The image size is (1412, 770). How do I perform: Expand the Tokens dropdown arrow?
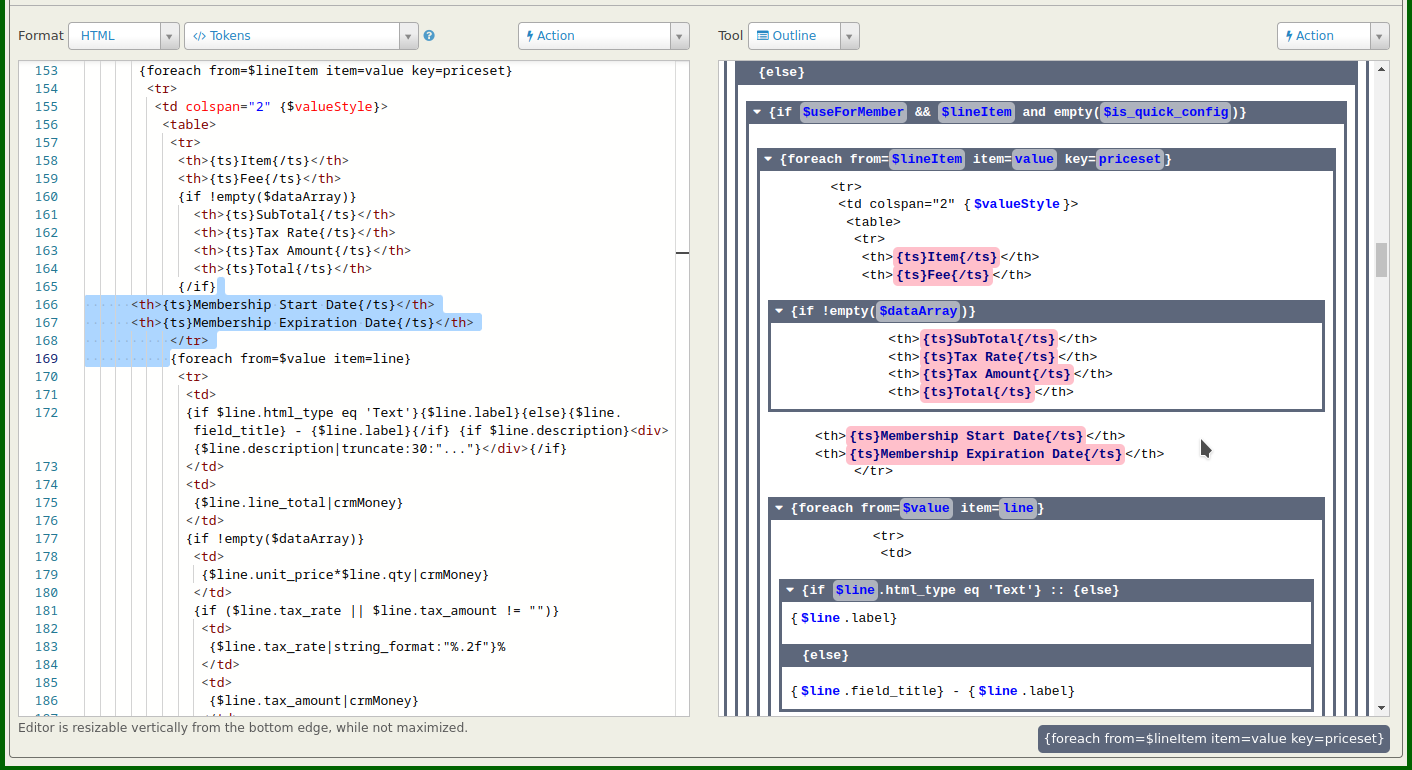coord(408,36)
